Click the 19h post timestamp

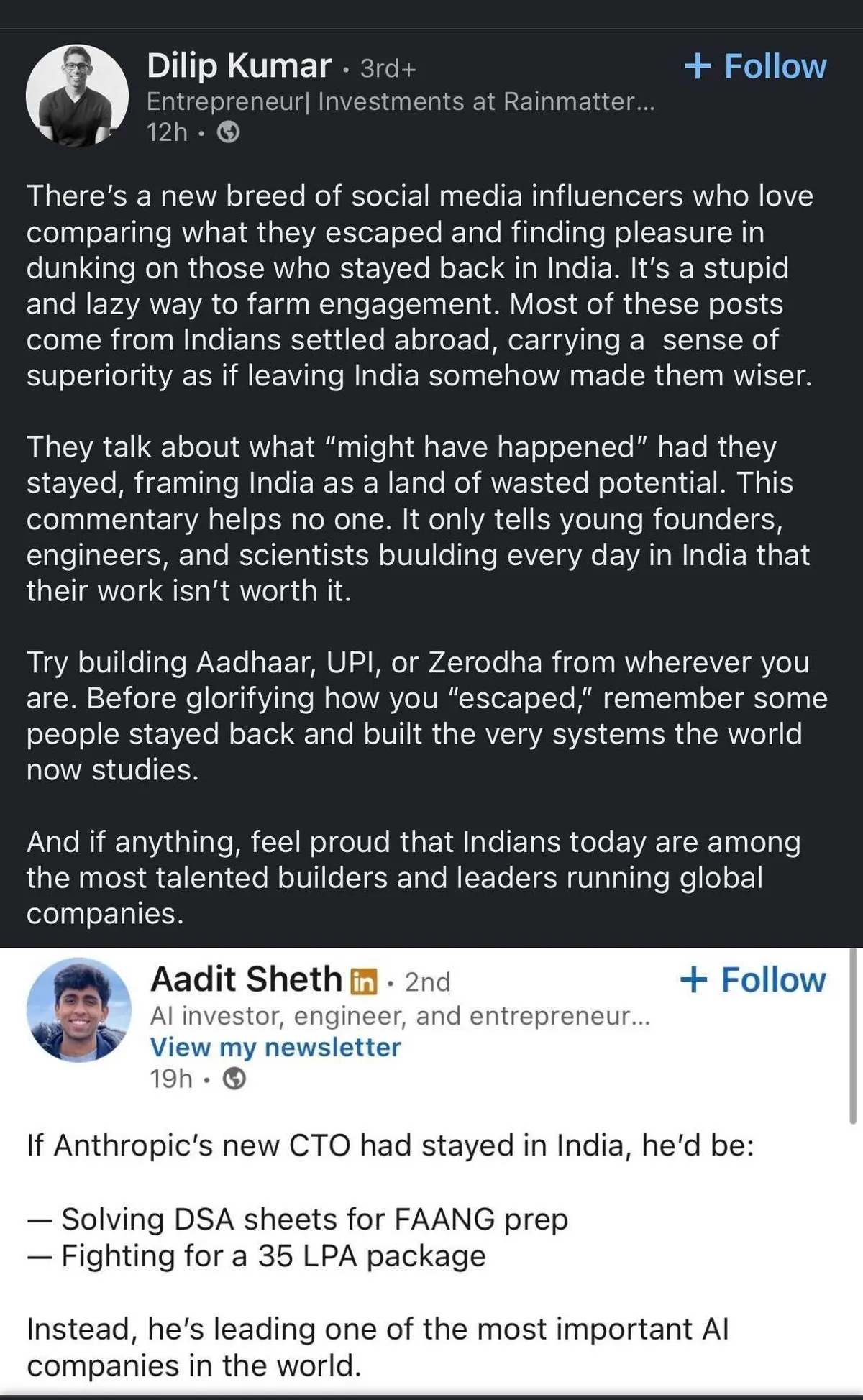point(171,1079)
